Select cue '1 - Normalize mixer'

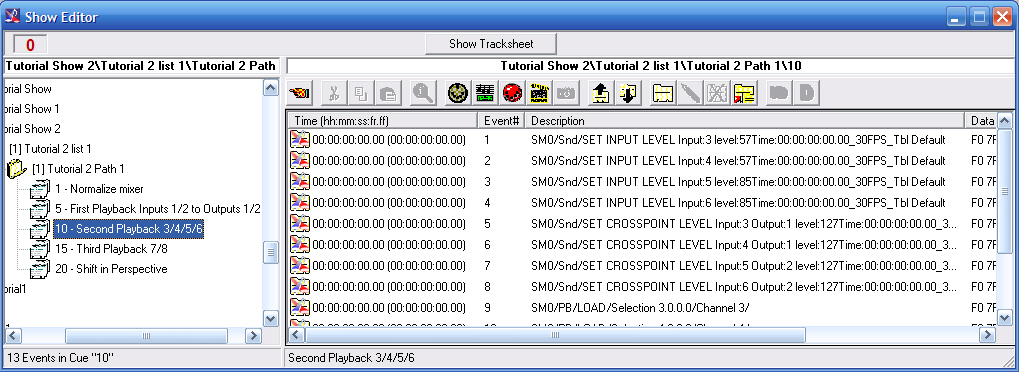tap(99, 189)
